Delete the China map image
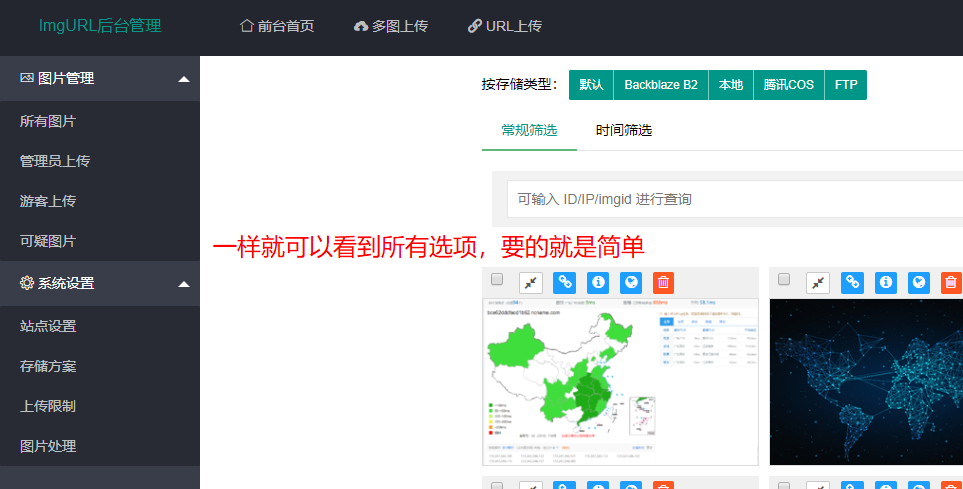Screen dimensions: 963x489 (663, 283)
